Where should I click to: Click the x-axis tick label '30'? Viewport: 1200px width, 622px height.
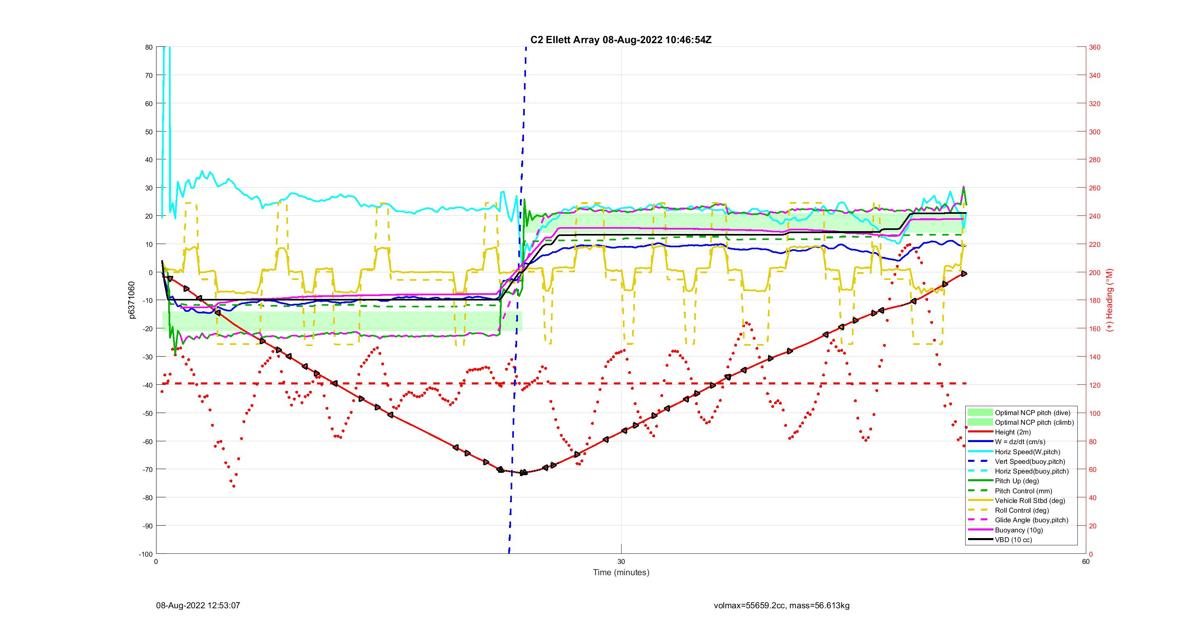pos(621,561)
